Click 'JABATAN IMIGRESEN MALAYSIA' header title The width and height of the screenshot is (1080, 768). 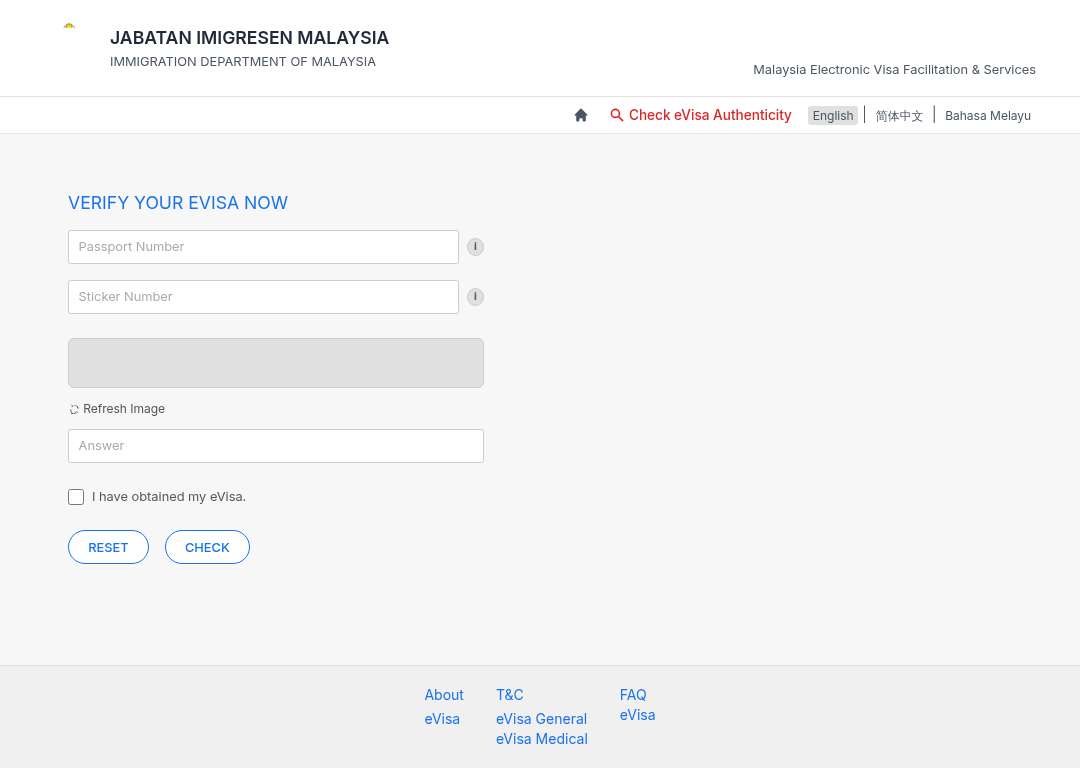249,37
